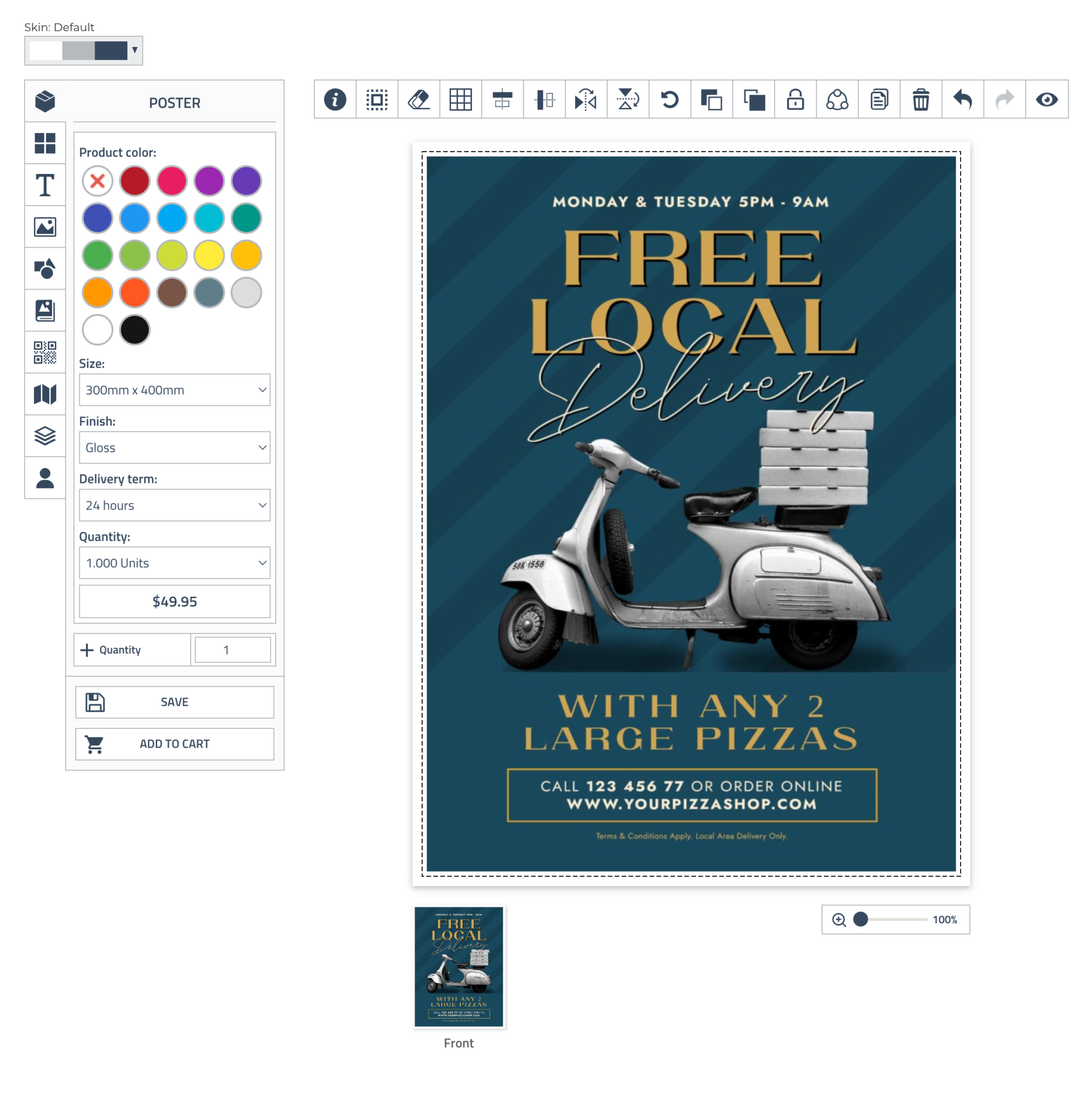Open the Size dropdown 300mm x 400mm
The image size is (1088, 1120).
(x=174, y=390)
